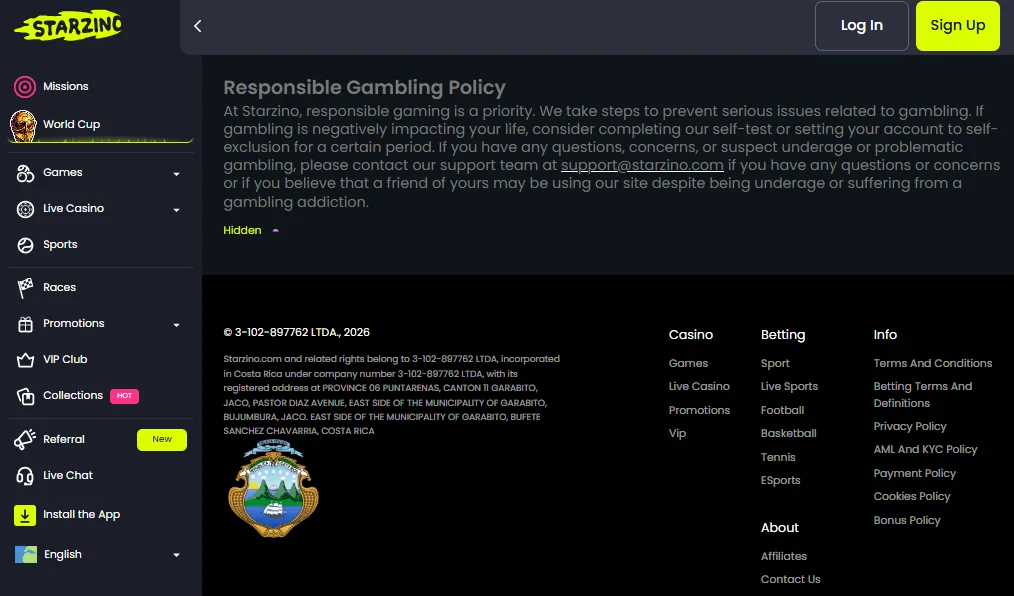1014x596 pixels.
Task: Open the English language dropdown arrow
Action: click(x=177, y=555)
